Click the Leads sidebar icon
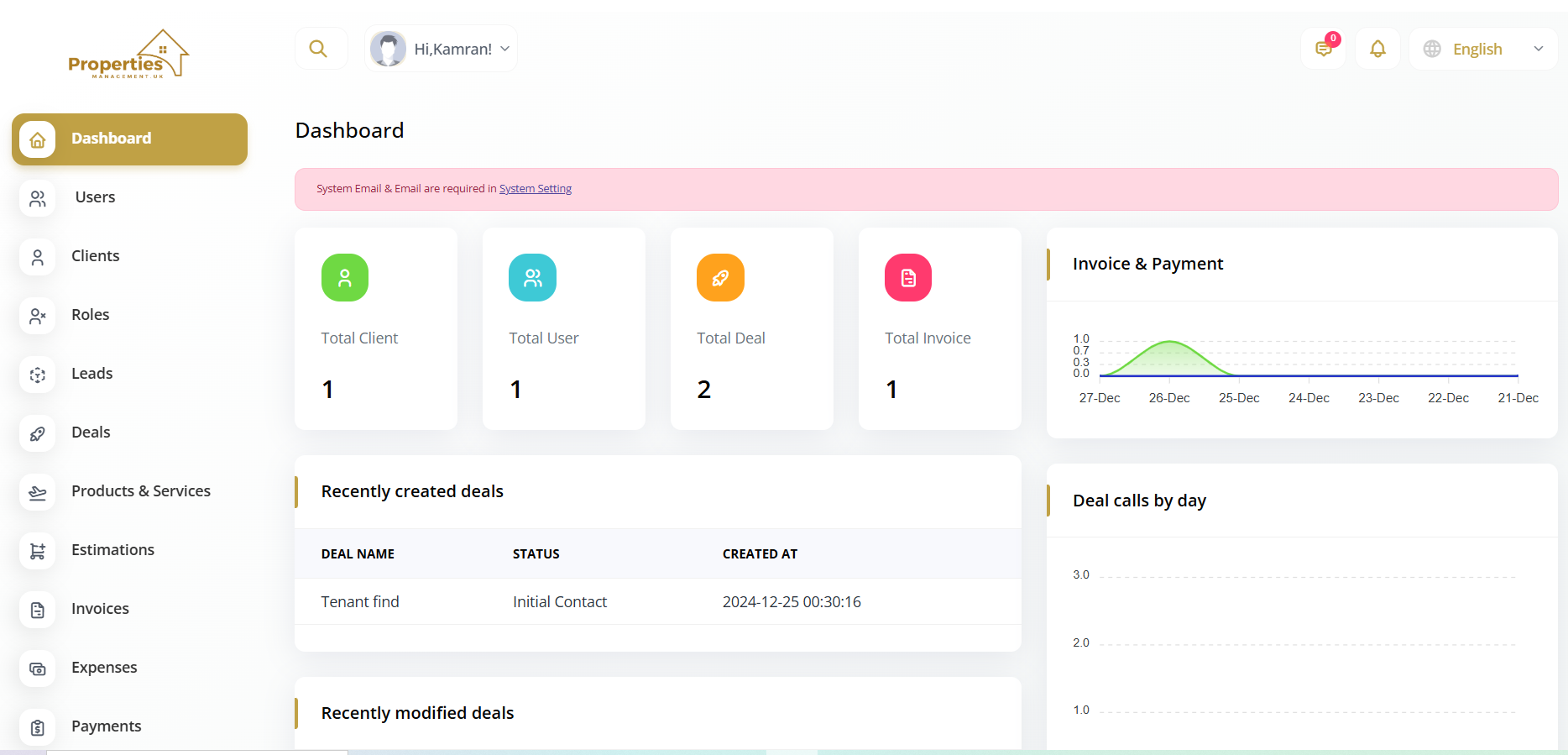The image size is (1568, 755). click(x=38, y=375)
